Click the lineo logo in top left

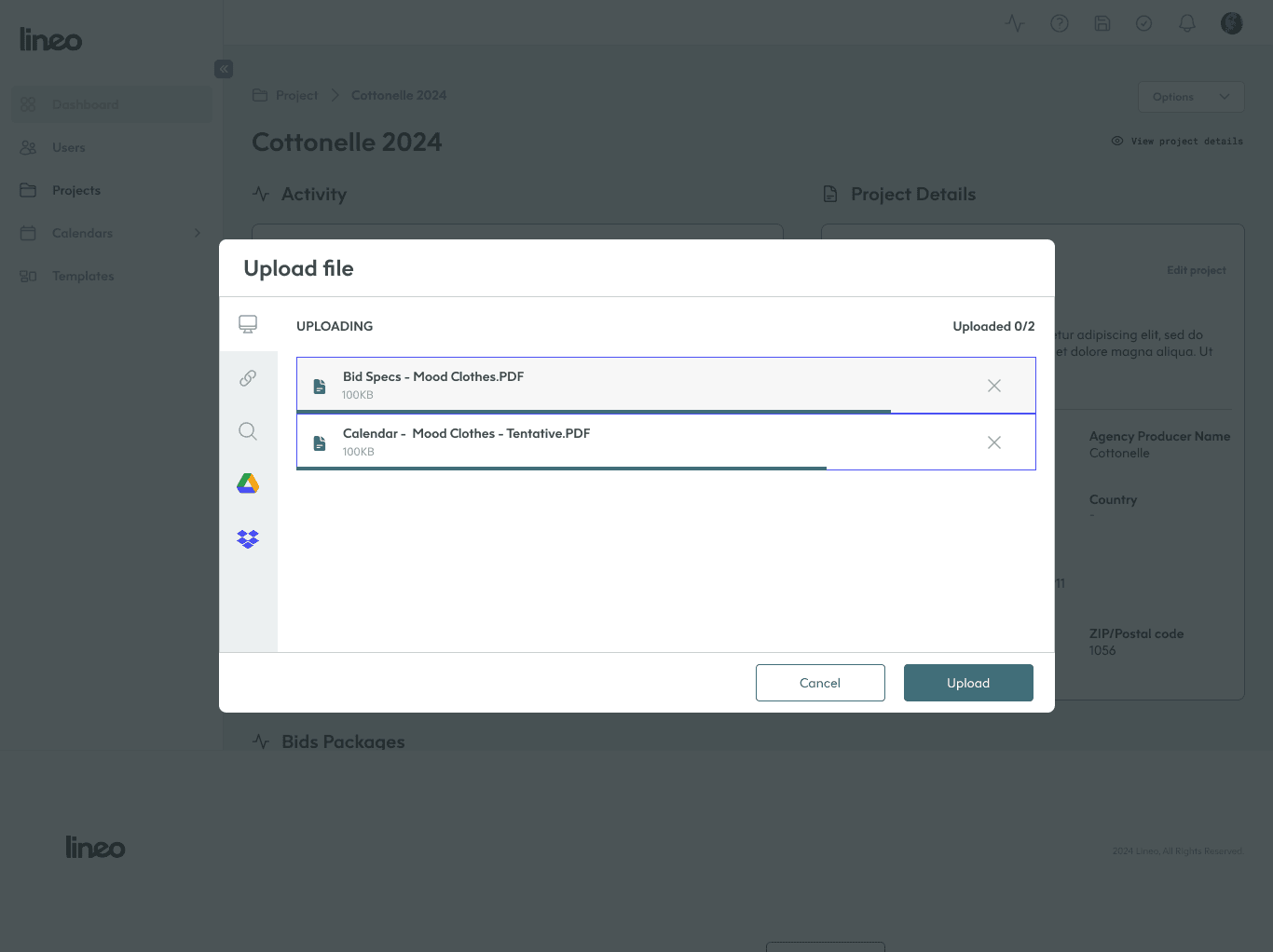pyautogui.click(x=51, y=39)
